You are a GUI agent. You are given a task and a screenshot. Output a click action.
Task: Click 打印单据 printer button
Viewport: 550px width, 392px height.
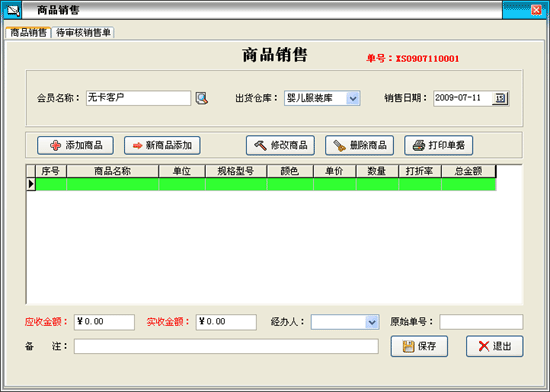[x=438, y=146]
